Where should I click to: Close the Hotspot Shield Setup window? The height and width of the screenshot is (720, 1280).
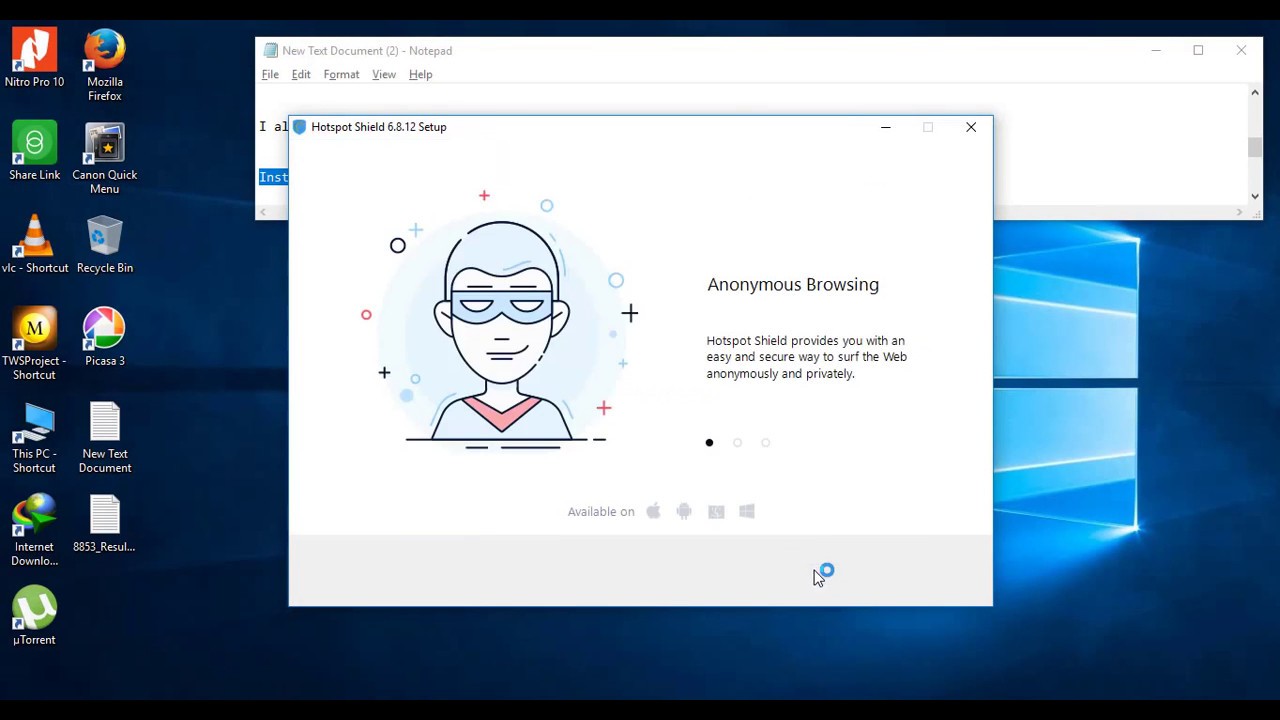(971, 127)
